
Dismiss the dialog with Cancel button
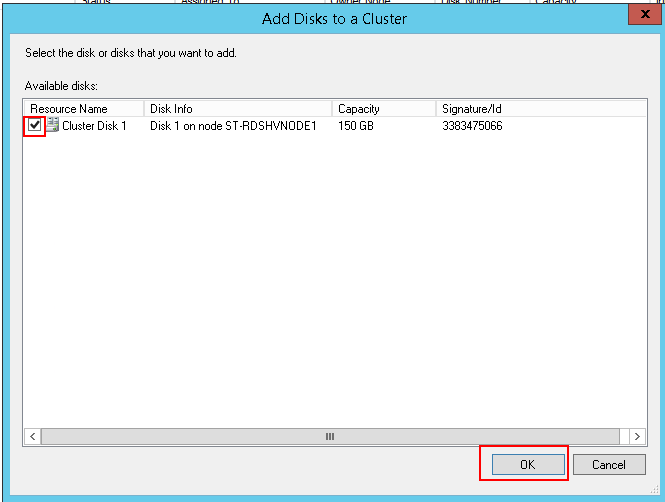pyautogui.click(x=609, y=465)
